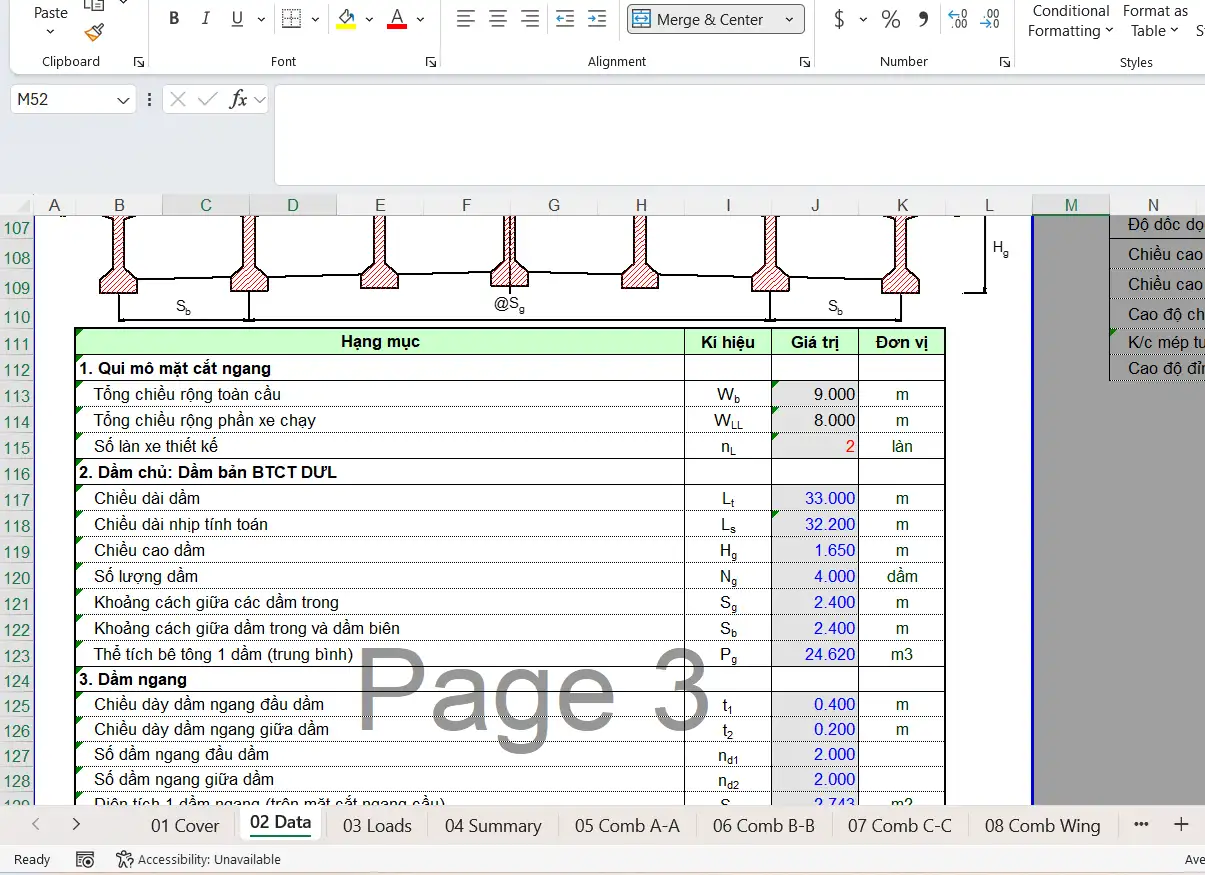Switch to 05 Comb A-A sheet
Viewport: 1205px width, 875px height.
pyautogui.click(x=627, y=826)
